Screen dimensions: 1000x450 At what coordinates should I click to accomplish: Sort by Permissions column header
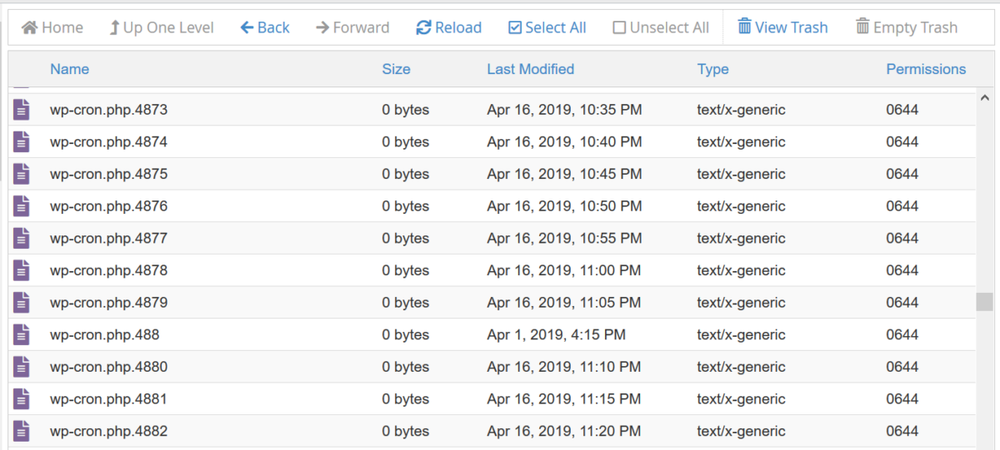[x=926, y=69]
